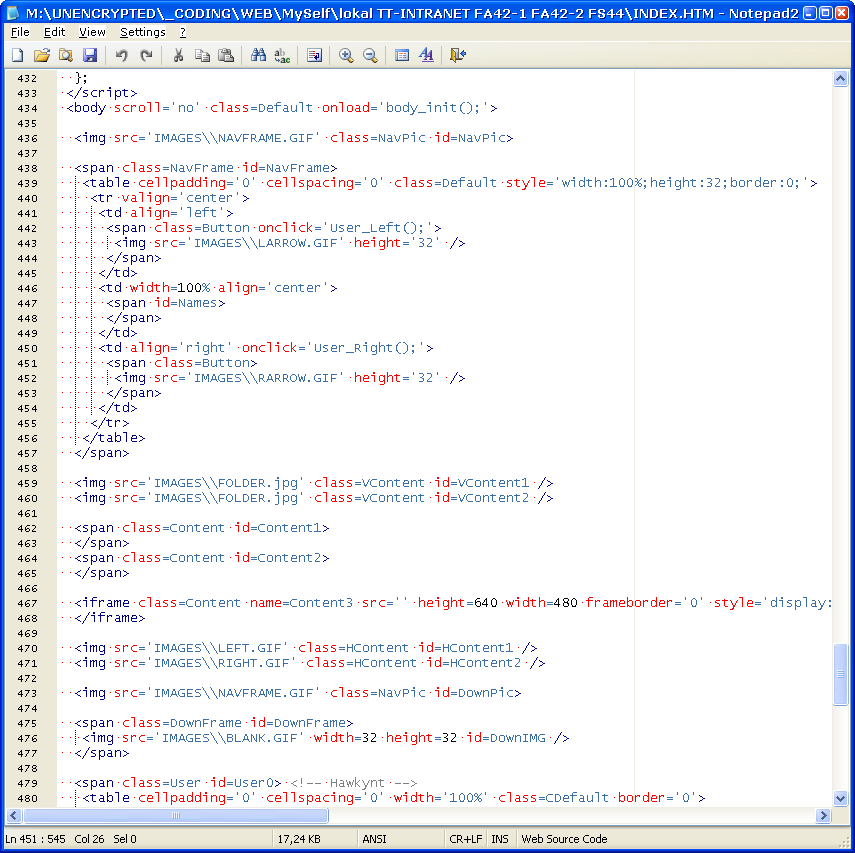Cut selection using the scissors icon
855x853 pixels.
point(178,55)
